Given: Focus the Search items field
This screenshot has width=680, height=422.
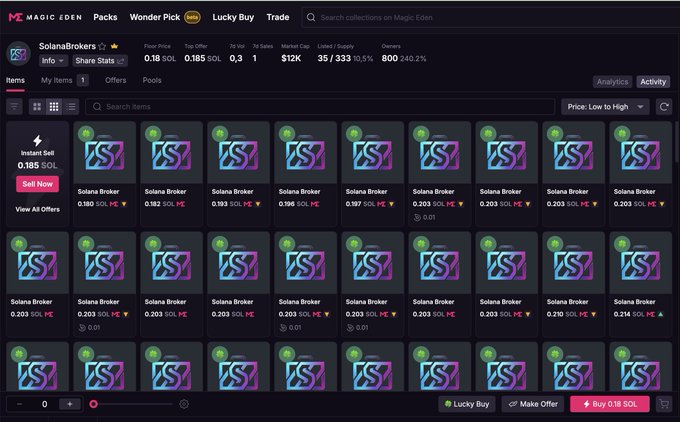Looking at the screenshot, I should (x=320, y=107).
